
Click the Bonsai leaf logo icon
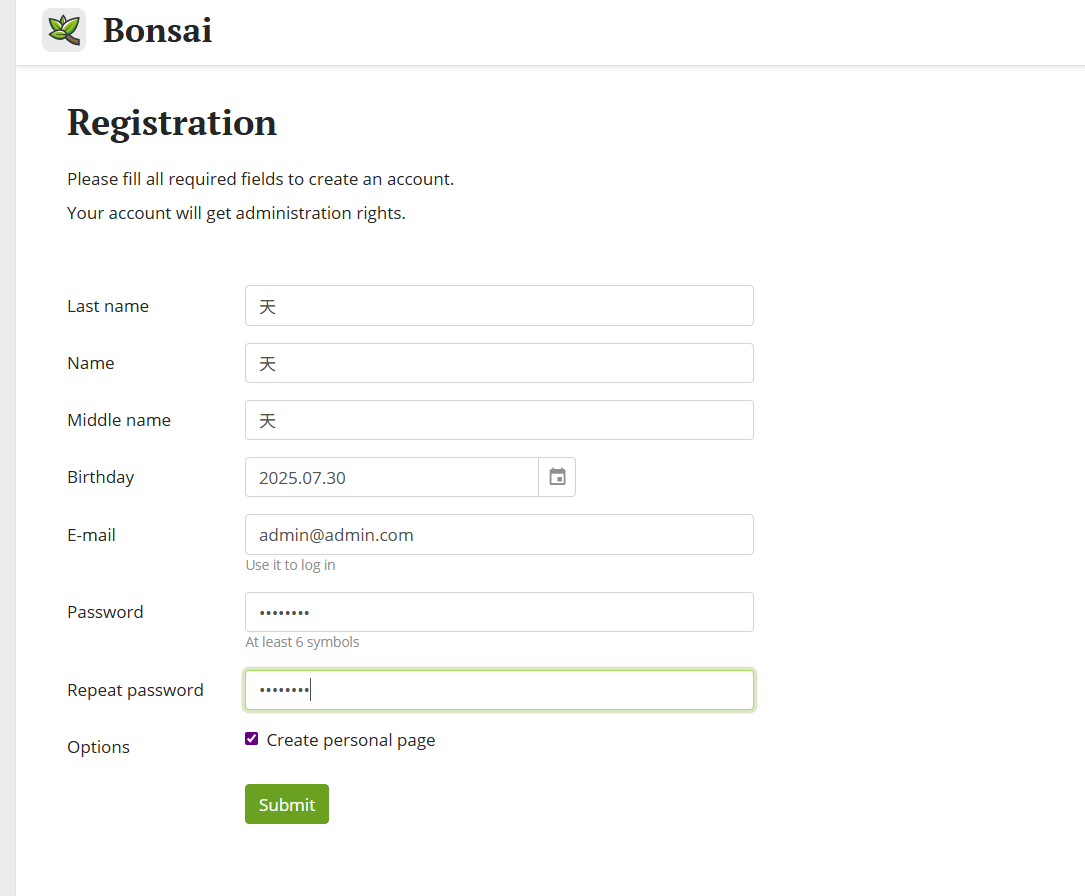(64, 30)
